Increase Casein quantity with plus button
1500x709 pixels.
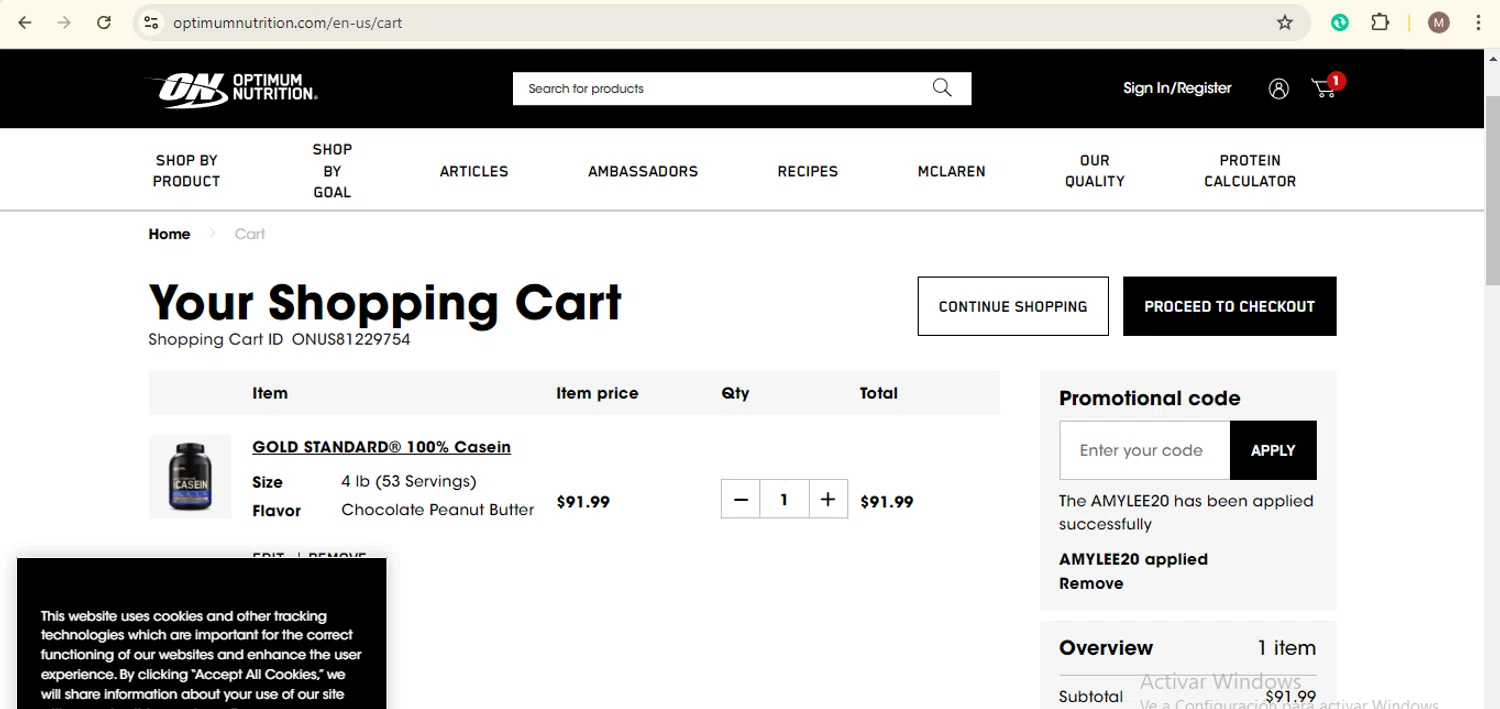(827, 499)
